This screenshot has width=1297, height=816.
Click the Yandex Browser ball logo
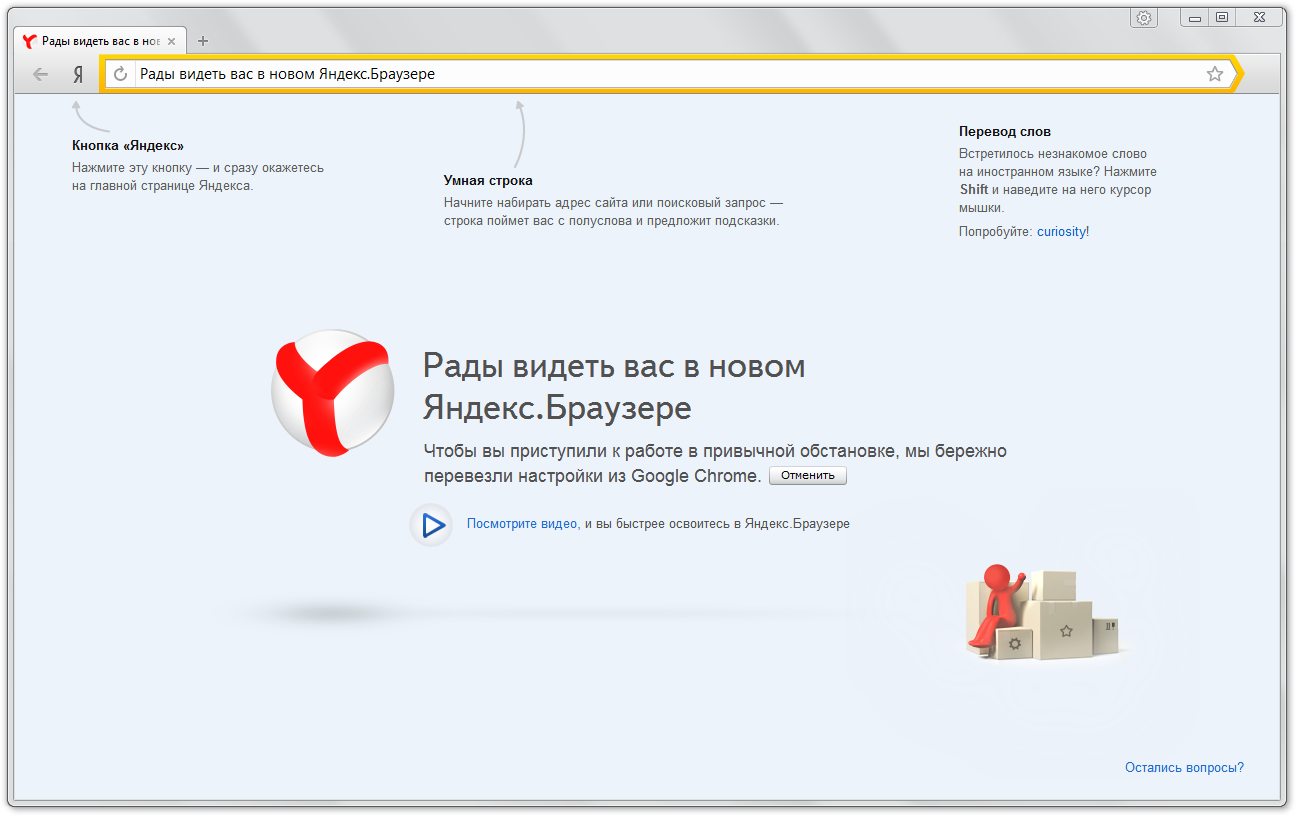click(333, 394)
